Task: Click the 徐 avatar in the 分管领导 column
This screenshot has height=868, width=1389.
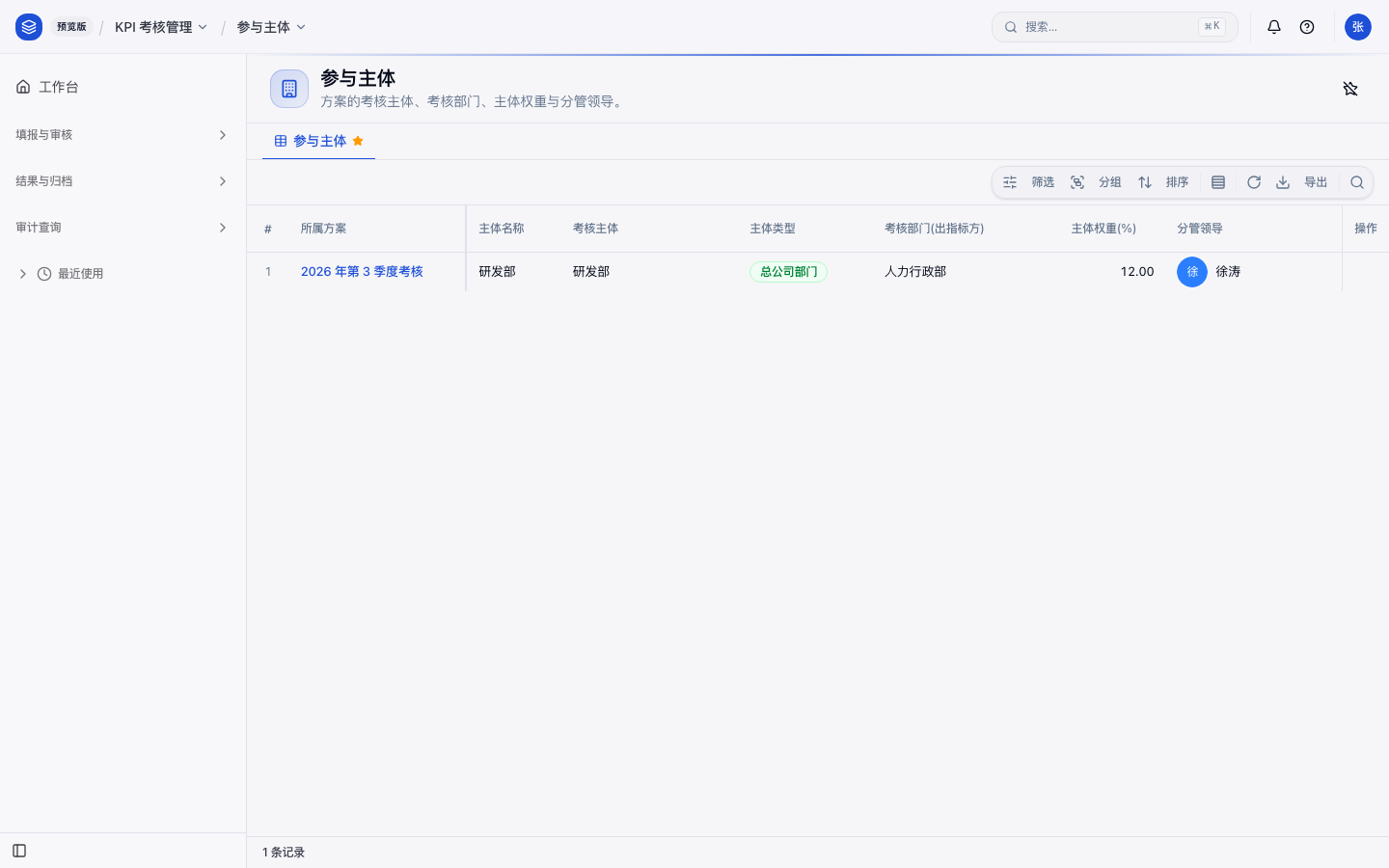Action: point(1192,272)
